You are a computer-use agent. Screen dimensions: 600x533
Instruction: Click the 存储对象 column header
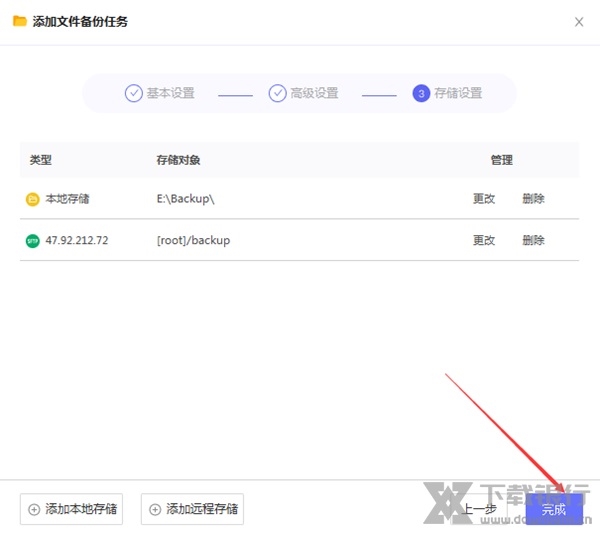(178, 160)
